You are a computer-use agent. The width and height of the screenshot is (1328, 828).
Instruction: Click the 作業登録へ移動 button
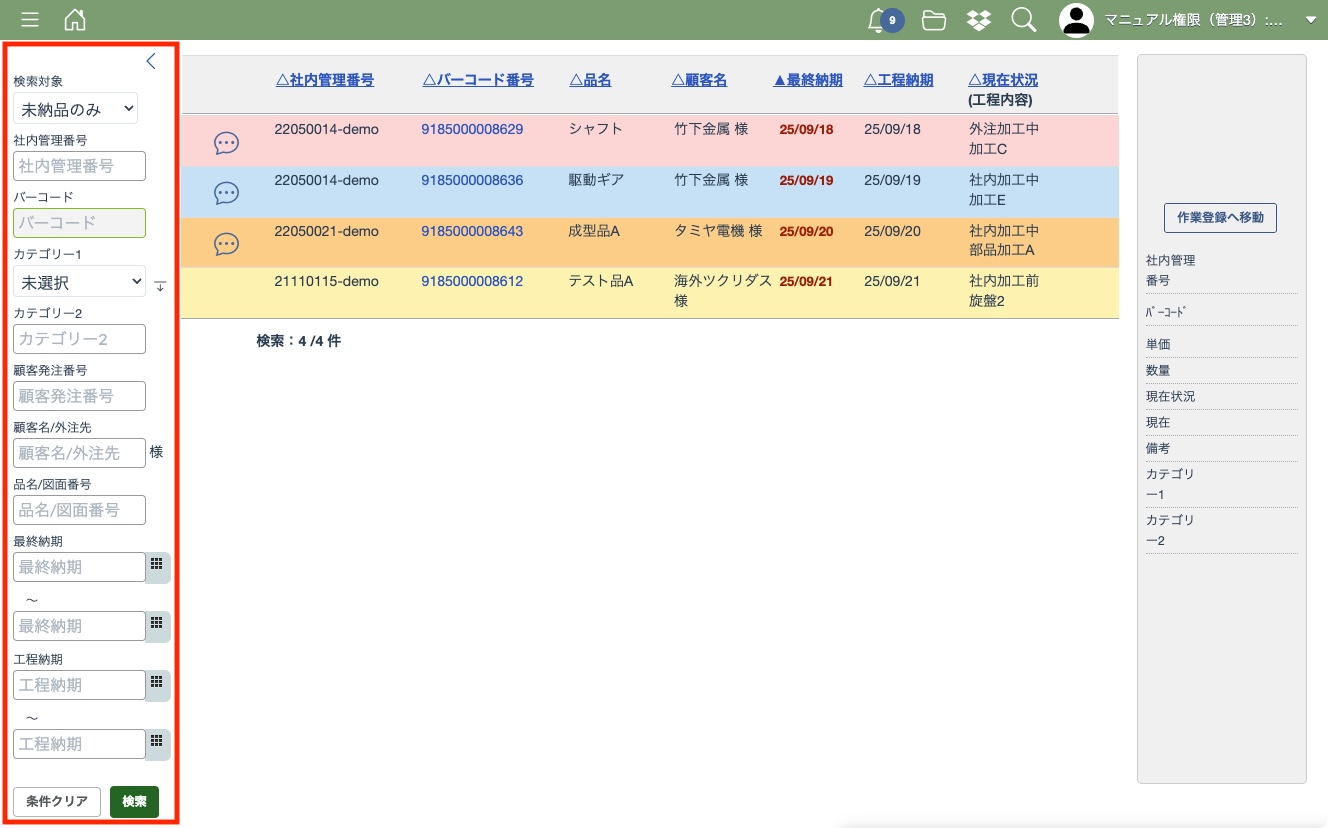click(x=1220, y=218)
